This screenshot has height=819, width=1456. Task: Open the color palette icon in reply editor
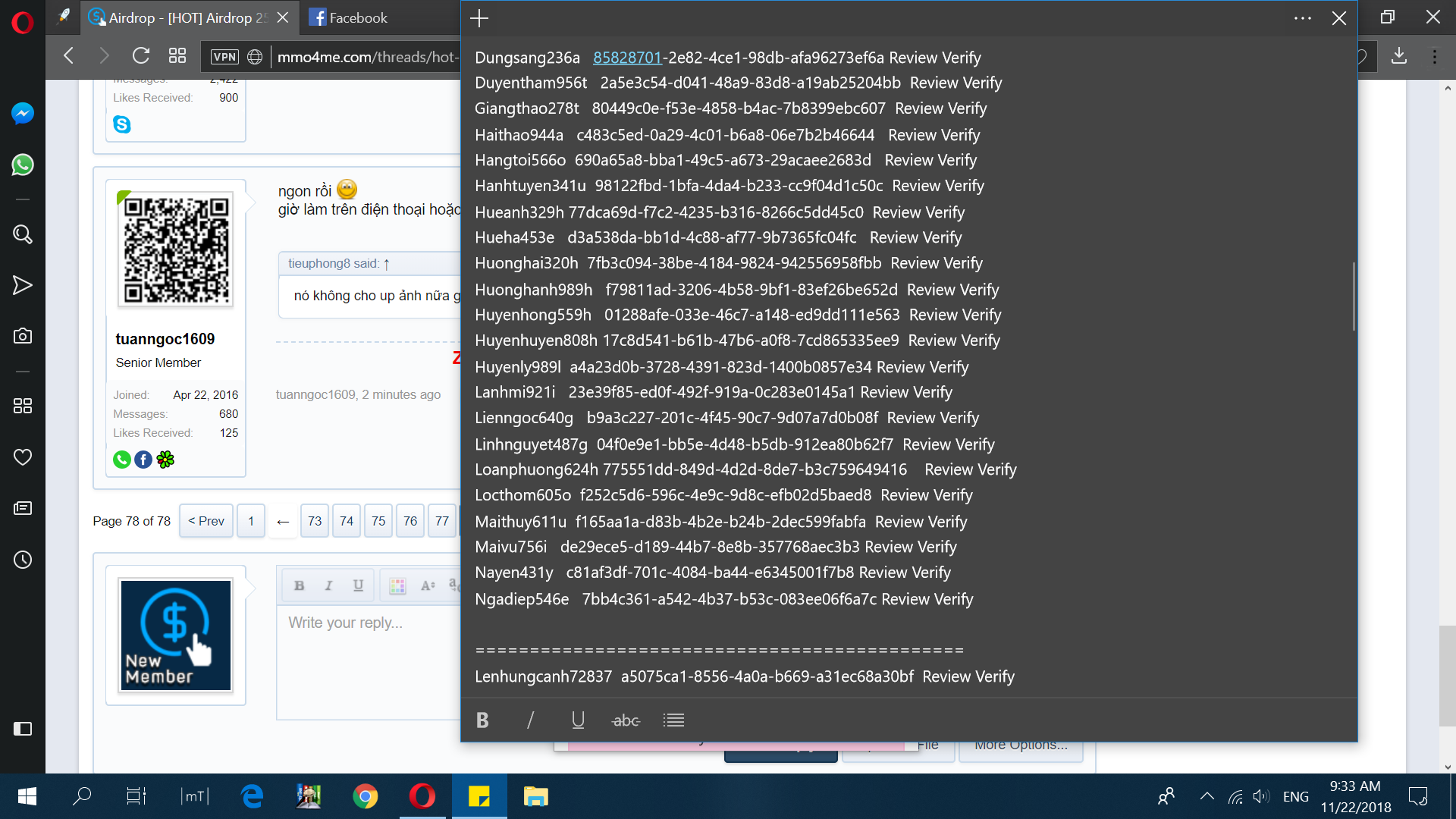click(x=397, y=585)
